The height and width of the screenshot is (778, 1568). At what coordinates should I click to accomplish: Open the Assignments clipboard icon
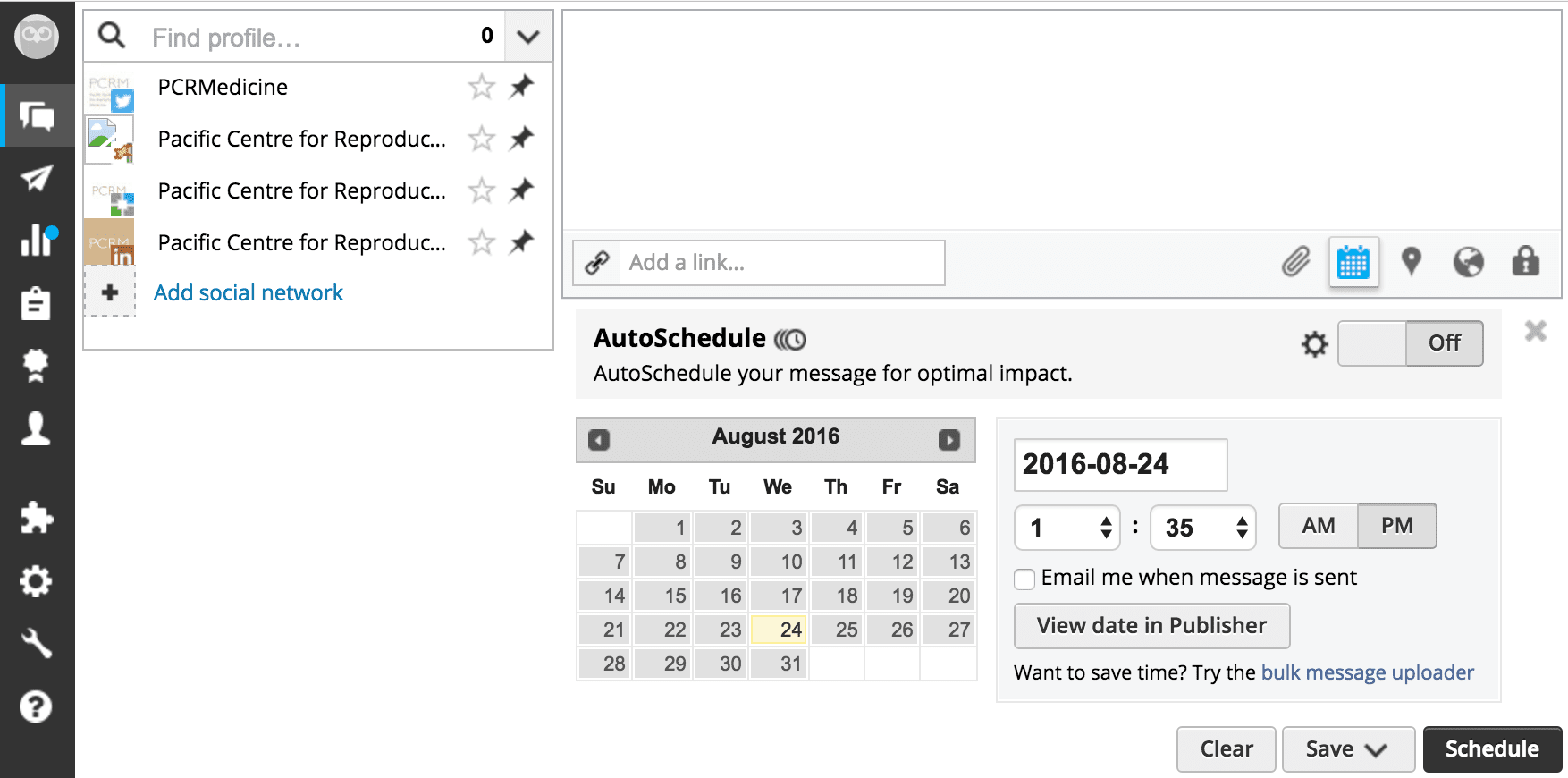(36, 303)
